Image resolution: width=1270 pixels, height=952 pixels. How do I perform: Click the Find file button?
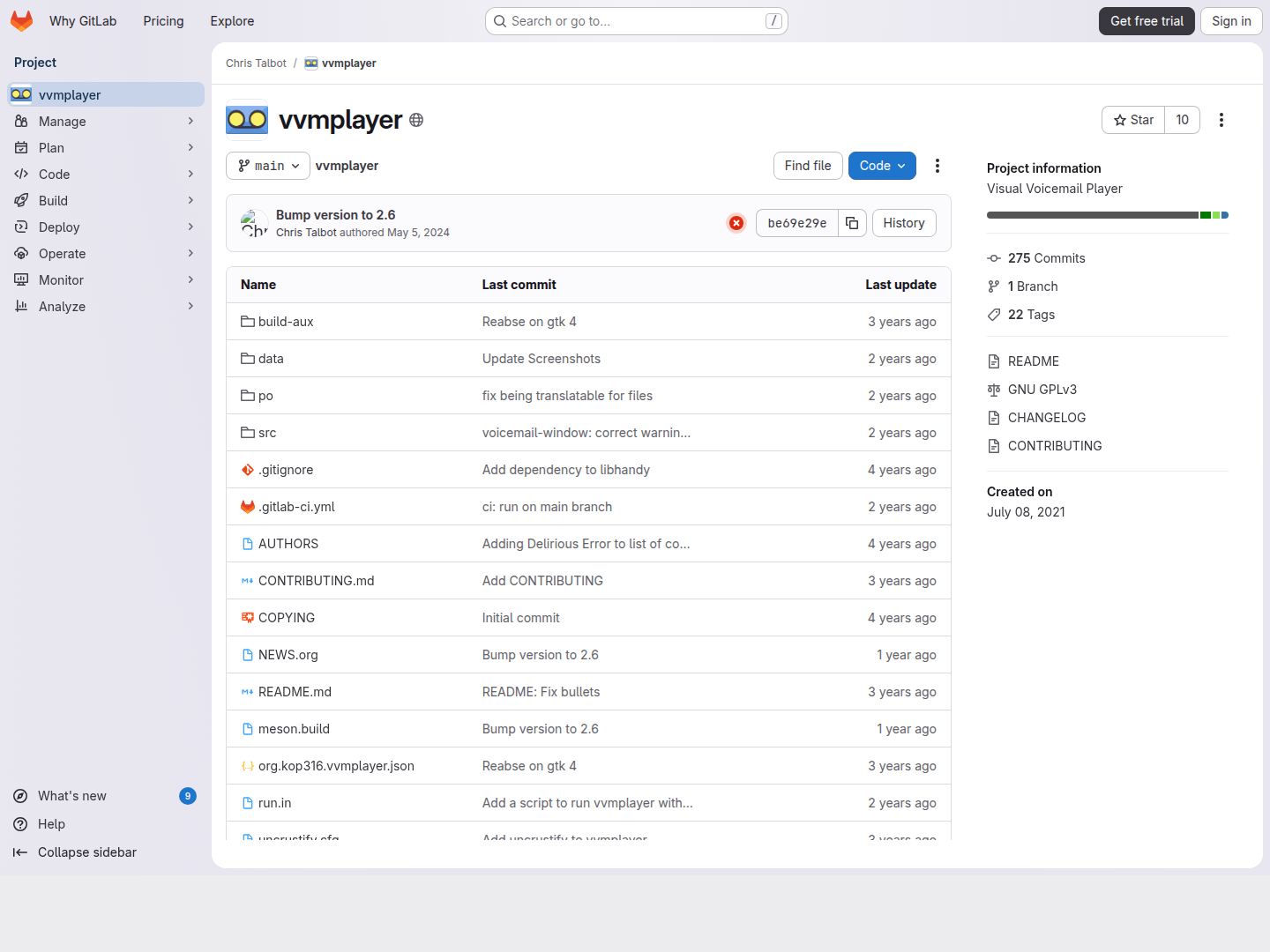(808, 166)
